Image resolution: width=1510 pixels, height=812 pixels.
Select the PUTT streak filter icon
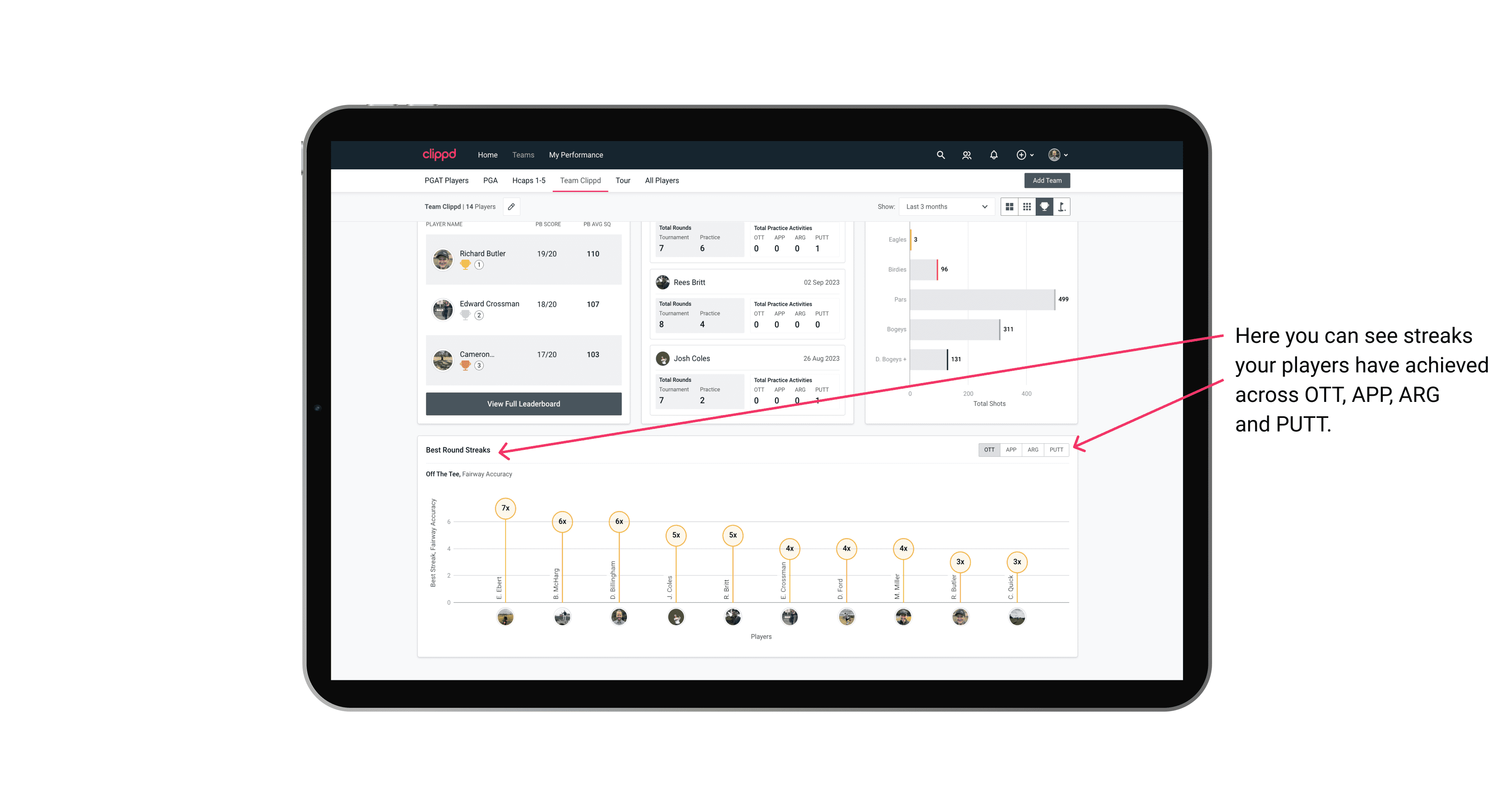tap(1057, 450)
